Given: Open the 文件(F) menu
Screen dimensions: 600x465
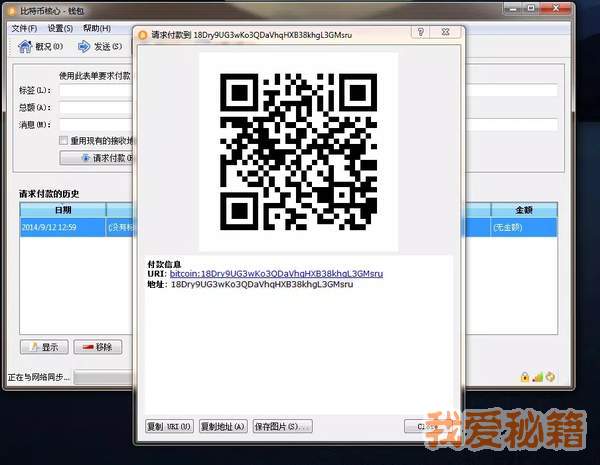Looking at the screenshot, I should click(24, 28).
